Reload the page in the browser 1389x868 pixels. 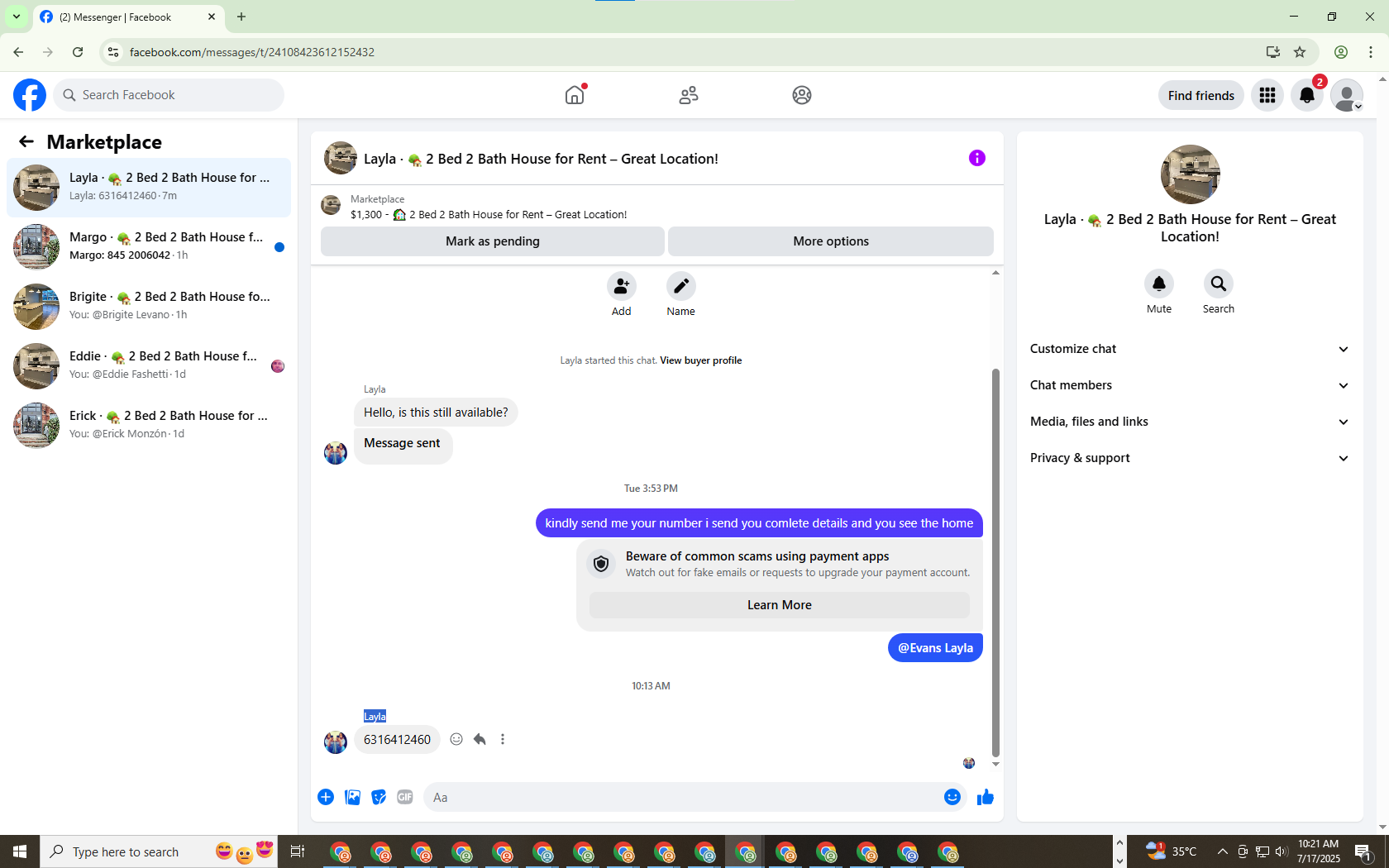tap(78, 52)
